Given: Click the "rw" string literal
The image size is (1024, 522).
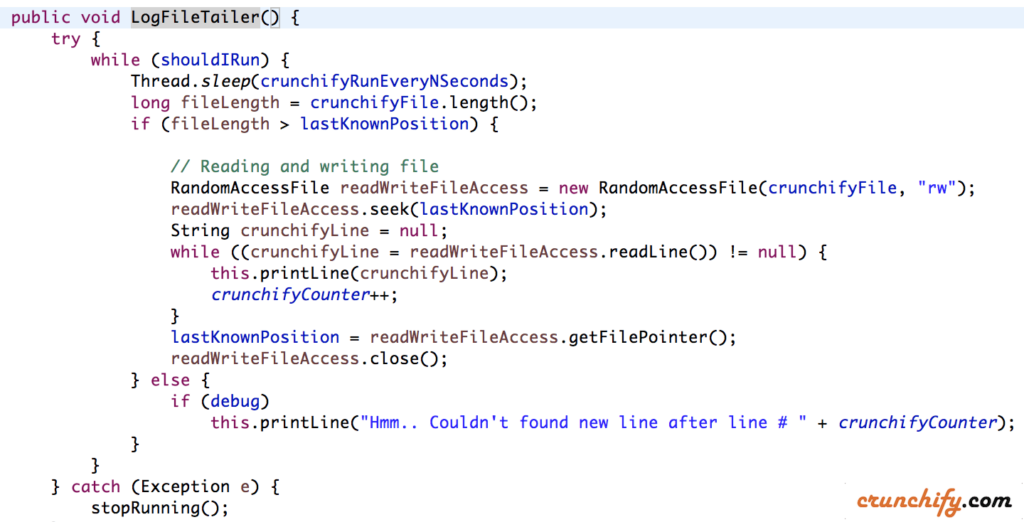Looking at the screenshot, I should (x=936, y=188).
